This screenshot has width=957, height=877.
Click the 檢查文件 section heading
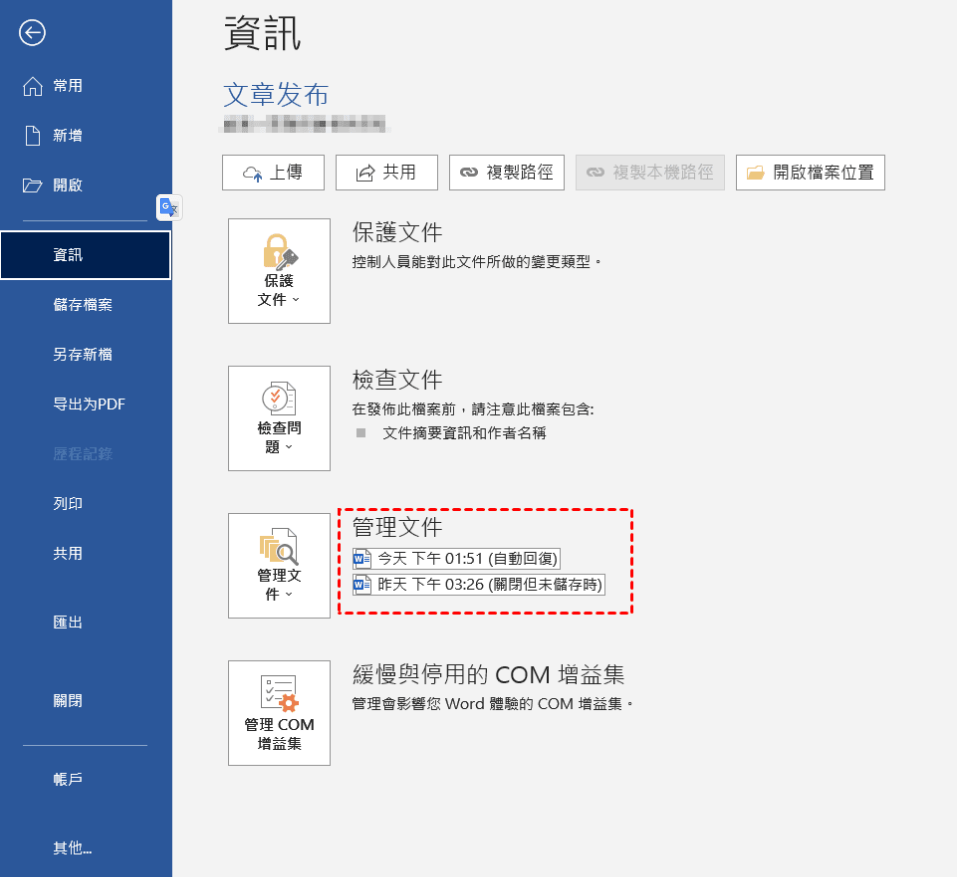coord(397,380)
